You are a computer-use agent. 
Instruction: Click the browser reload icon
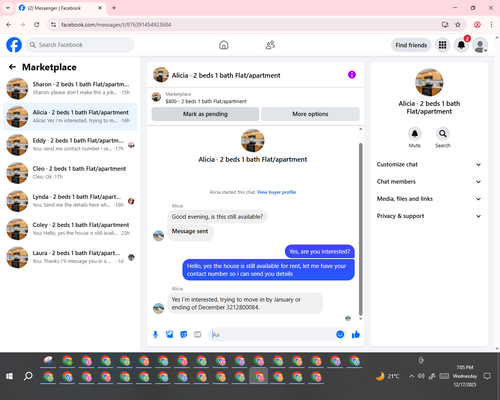pyautogui.click(x=37, y=24)
